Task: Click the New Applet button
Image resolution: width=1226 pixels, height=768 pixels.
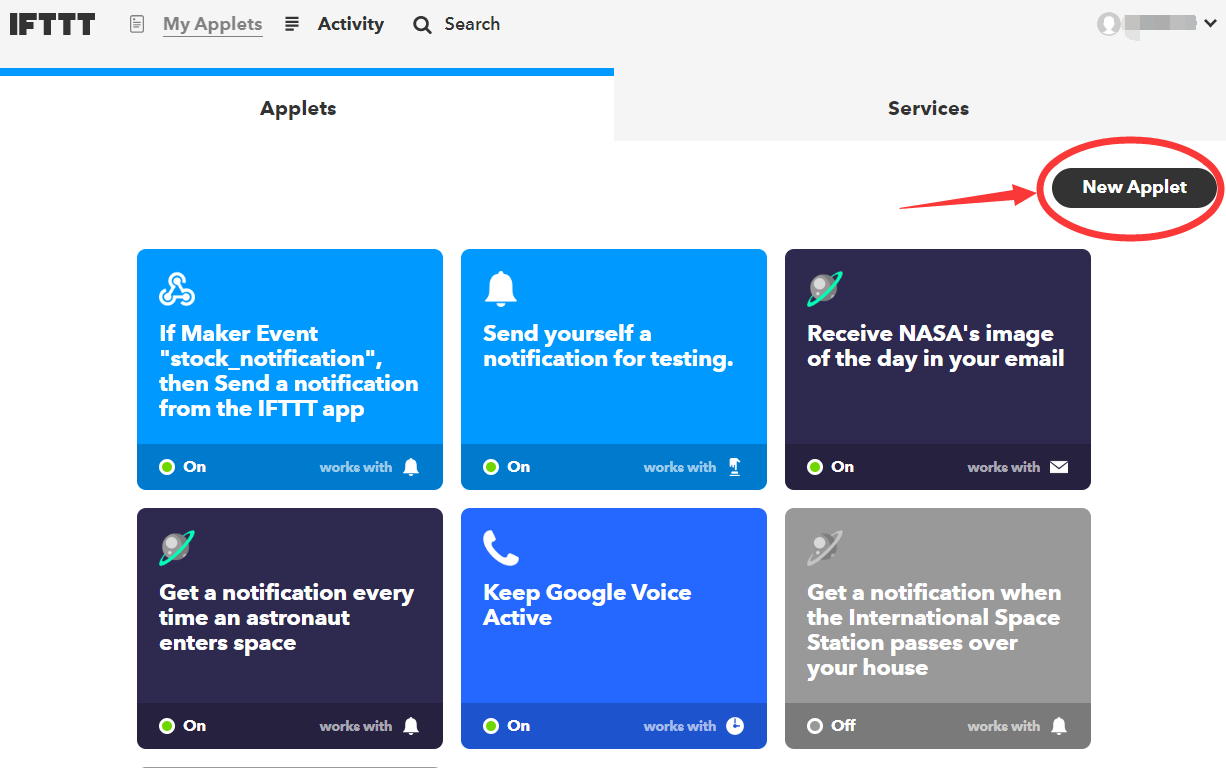Action: coord(1133,187)
